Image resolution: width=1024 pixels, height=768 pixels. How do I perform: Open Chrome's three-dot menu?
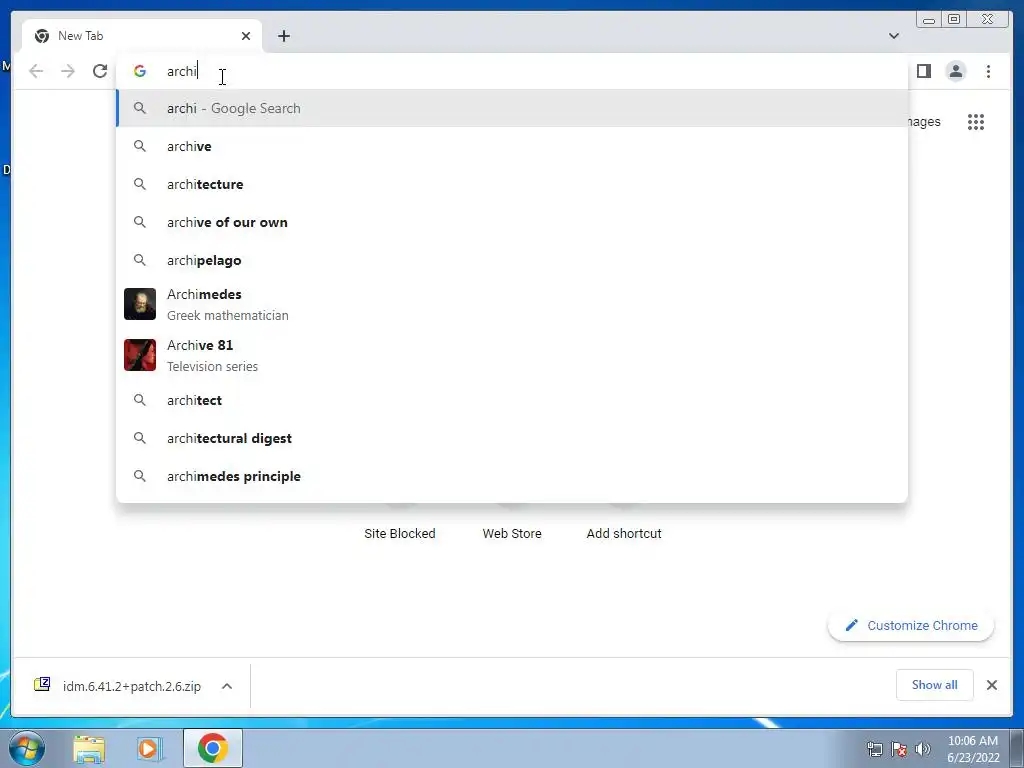(x=988, y=71)
